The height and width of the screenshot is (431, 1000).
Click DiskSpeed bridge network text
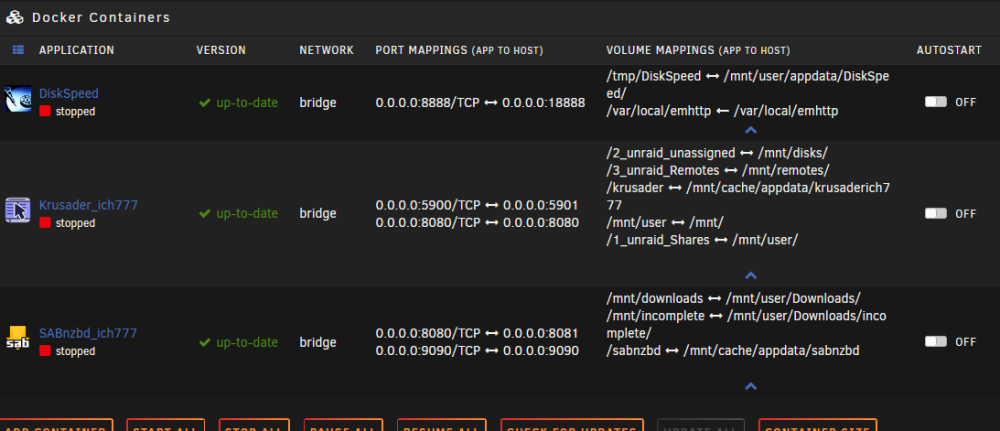[318, 103]
